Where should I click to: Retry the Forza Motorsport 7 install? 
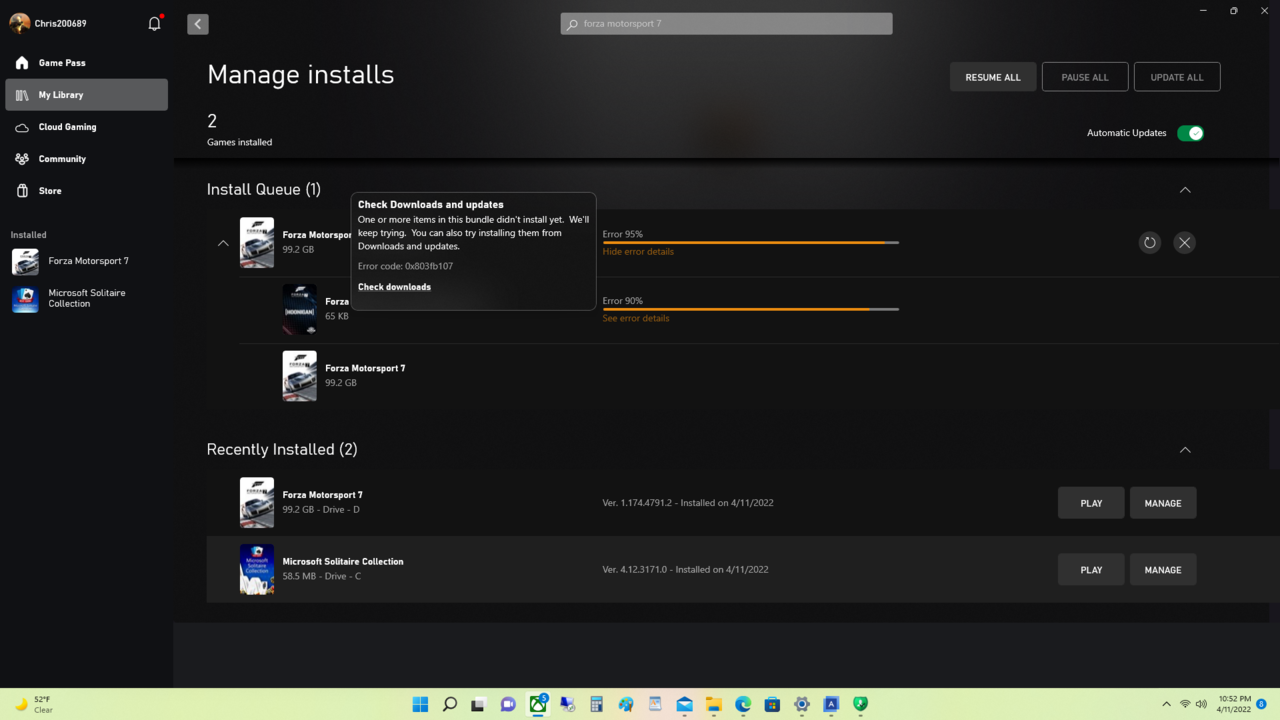[1149, 243]
